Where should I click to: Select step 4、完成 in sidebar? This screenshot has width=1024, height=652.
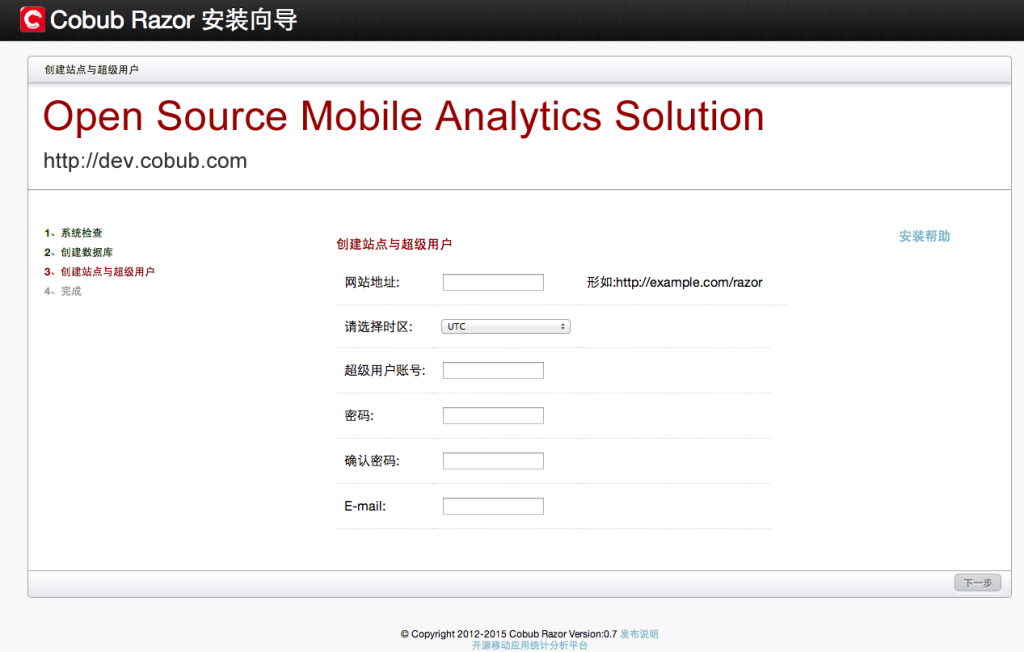coord(63,291)
